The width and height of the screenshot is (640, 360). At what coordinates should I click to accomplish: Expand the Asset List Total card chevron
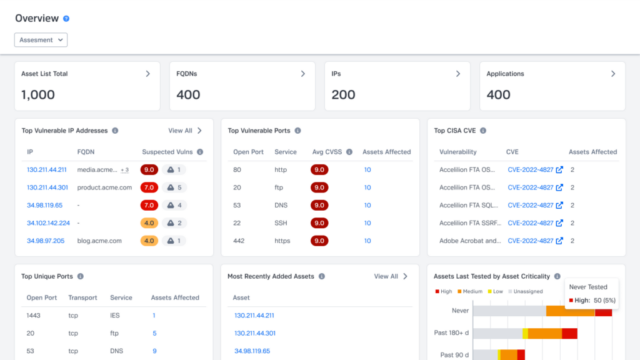click(x=148, y=74)
